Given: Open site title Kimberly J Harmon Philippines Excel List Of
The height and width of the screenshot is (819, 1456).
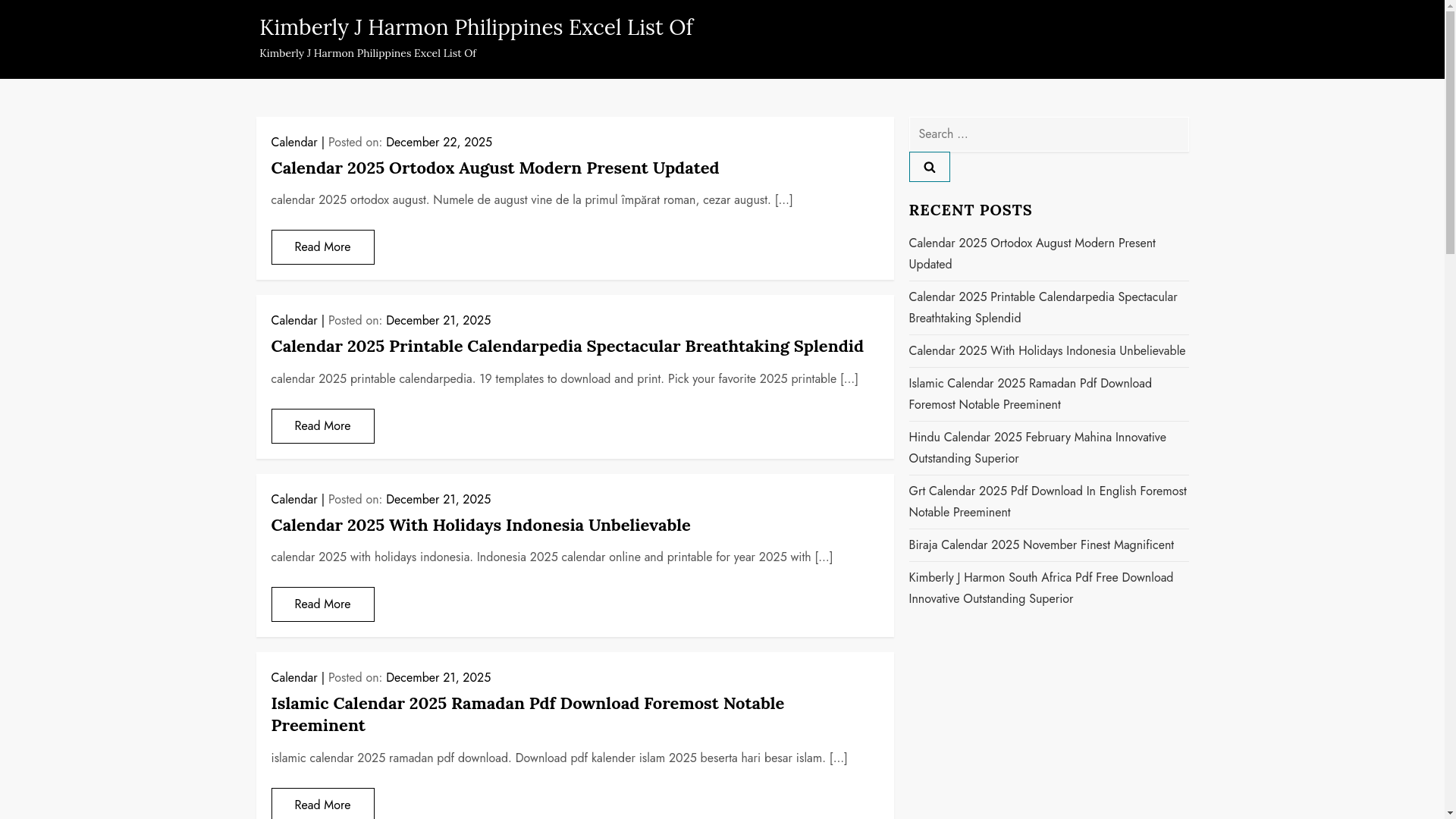Looking at the screenshot, I should tap(475, 27).
